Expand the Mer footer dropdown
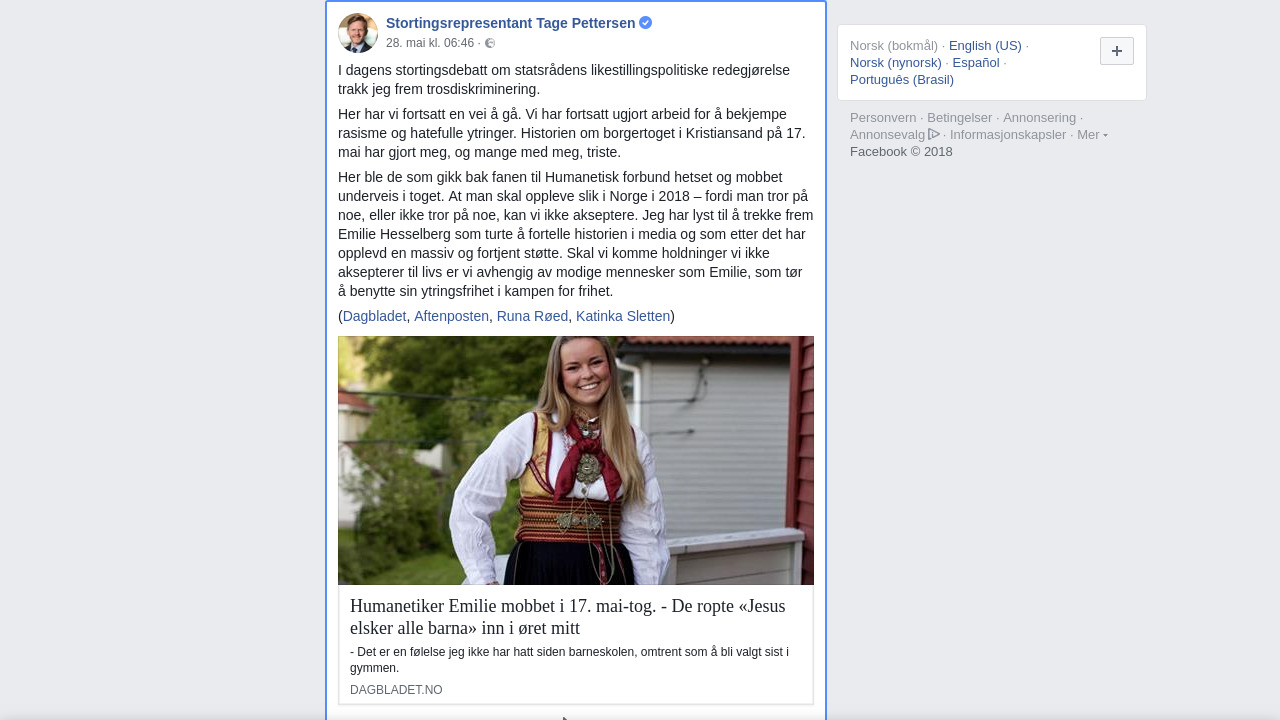Viewport: 1280px width, 720px height. (1092, 135)
